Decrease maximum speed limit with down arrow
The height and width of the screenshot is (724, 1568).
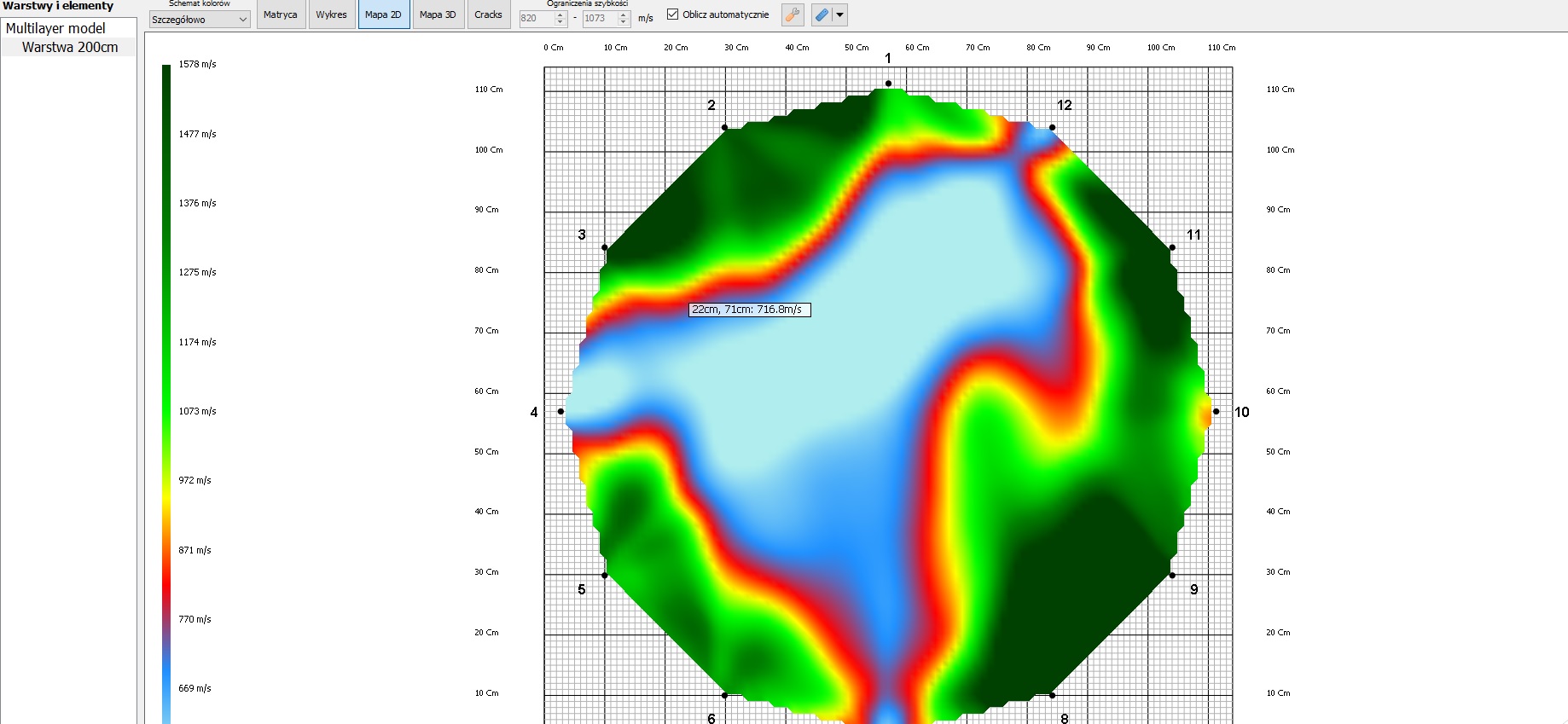pos(624,22)
